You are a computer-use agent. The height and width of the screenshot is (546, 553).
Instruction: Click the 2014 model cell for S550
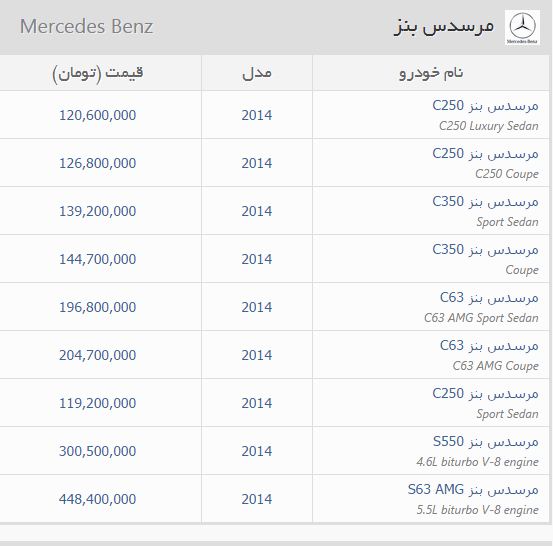(x=257, y=451)
